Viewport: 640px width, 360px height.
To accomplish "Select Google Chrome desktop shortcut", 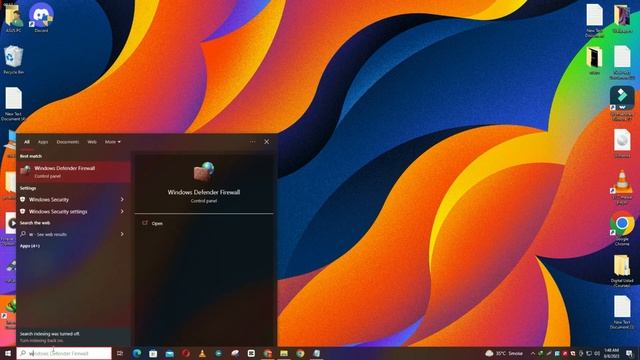I will tap(622, 228).
